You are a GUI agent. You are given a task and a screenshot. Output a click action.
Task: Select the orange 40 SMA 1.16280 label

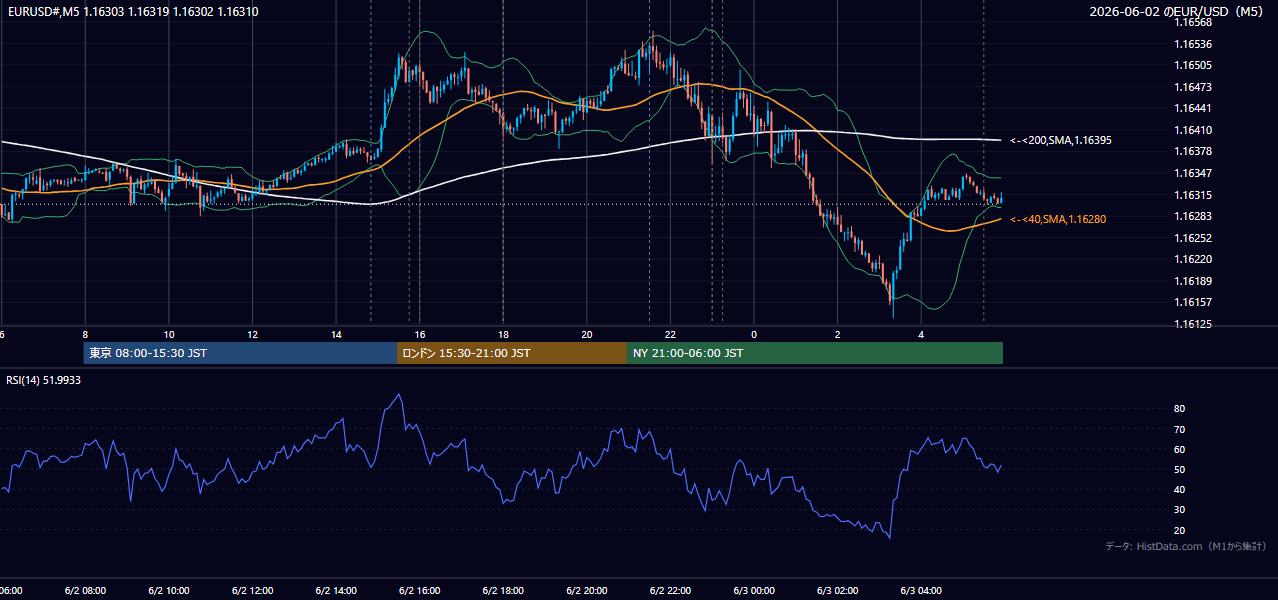[1058, 219]
